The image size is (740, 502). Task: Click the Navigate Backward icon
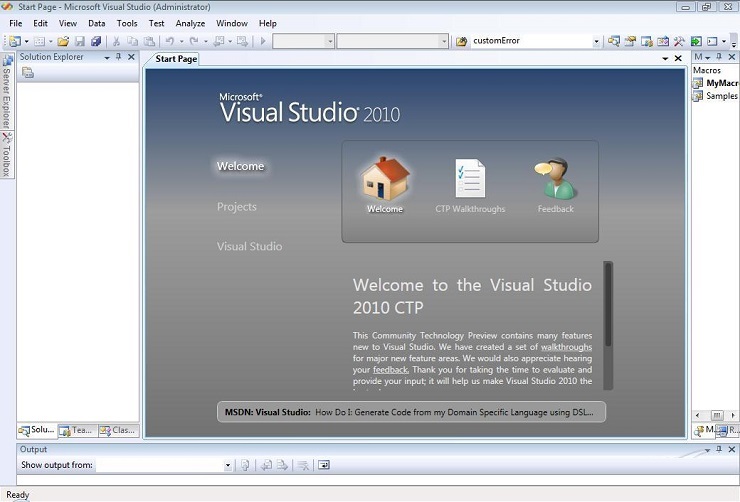(219, 42)
